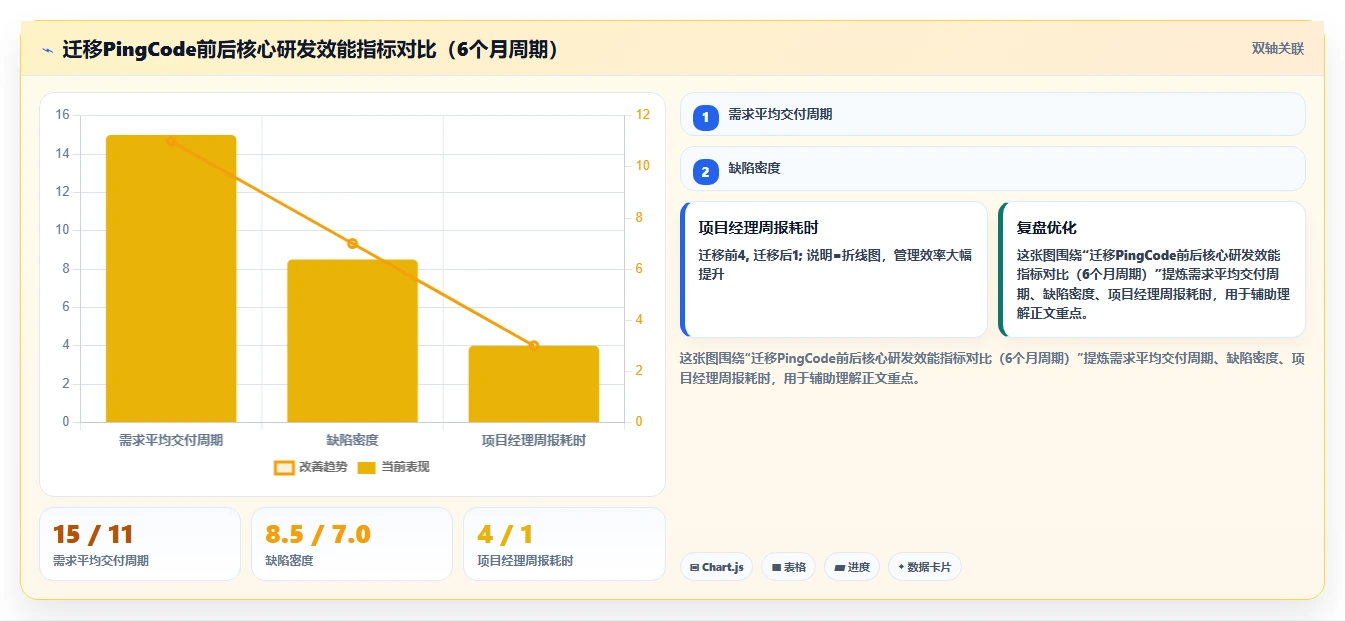
Task: Click the 8.5 / 7.0 stat card
Action: pyautogui.click(x=352, y=544)
